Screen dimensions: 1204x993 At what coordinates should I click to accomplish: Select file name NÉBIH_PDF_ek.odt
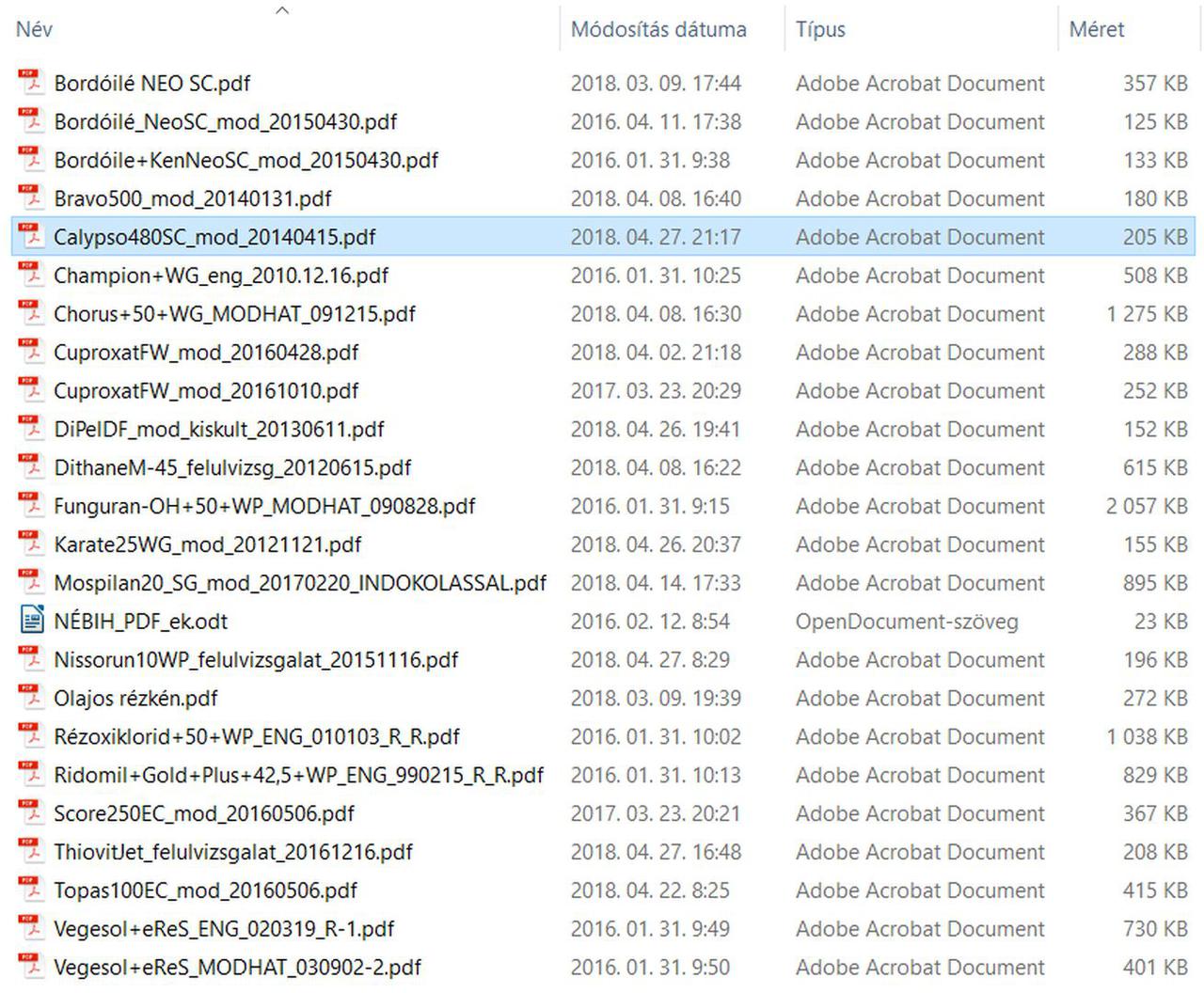coord(141,623)
